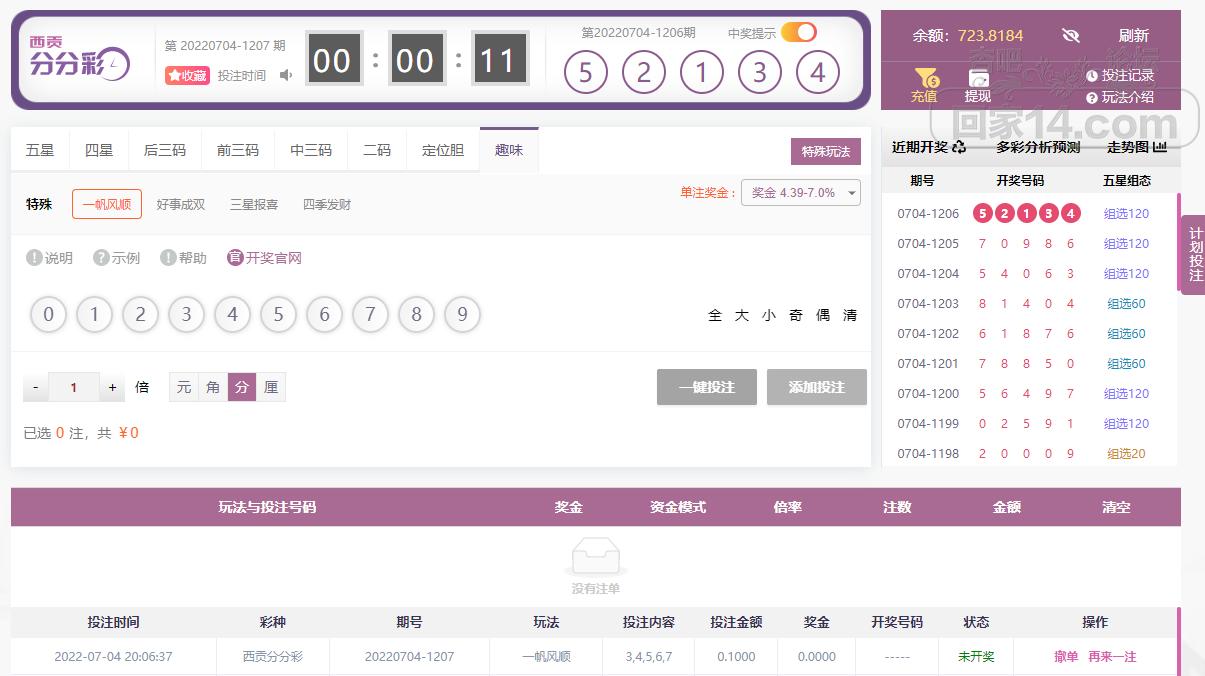
Task: Decrease multiplier with minus button
Action: [36, 387]
